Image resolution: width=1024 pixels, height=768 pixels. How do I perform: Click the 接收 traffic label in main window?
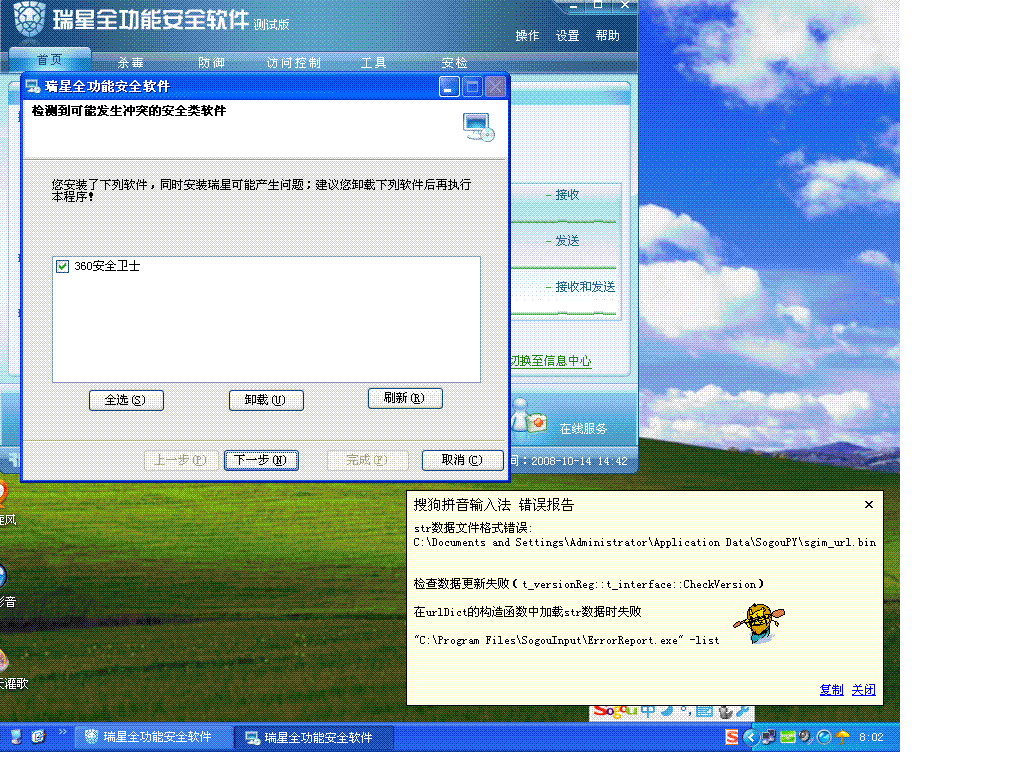coord(567,195)
